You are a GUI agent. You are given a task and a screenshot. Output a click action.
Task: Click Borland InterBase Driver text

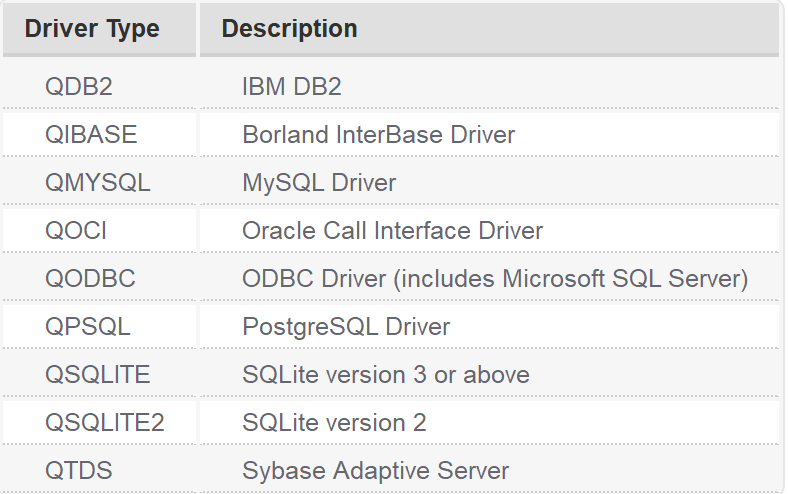click(x=378, y=135)
